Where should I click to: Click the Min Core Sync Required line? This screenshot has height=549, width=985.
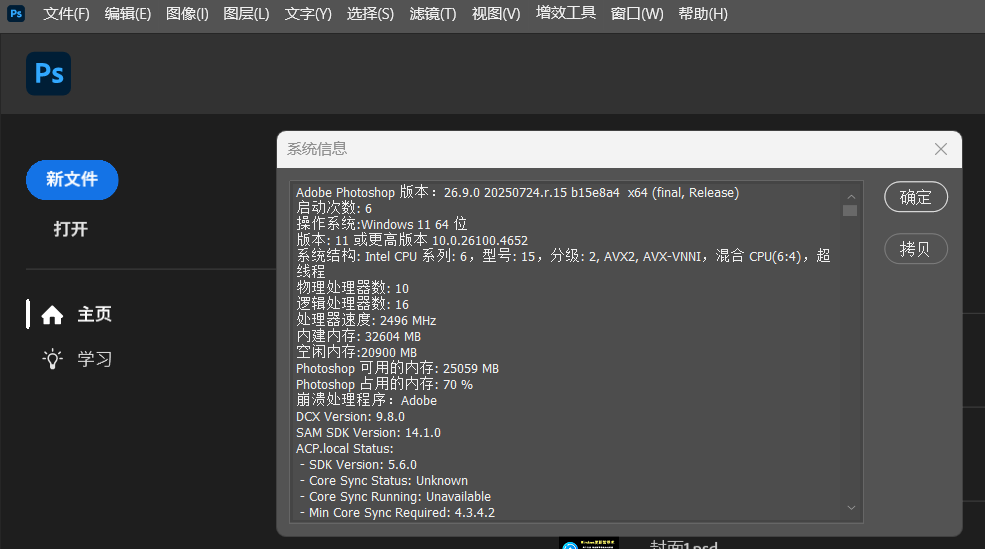398,513
